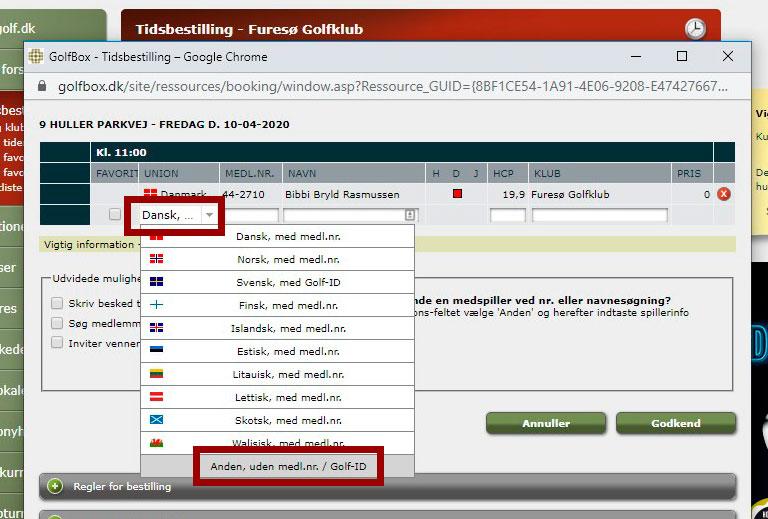Click the Estonian flag icon
The width and height of the screenshot is (768, 519).
pyautogui.click(x=156, y=350)
